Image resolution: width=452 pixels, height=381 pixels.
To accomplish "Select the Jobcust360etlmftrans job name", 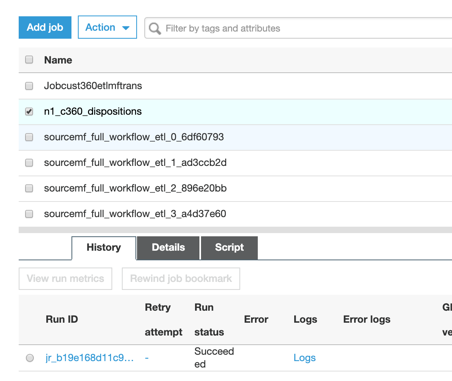I will 93,86.
